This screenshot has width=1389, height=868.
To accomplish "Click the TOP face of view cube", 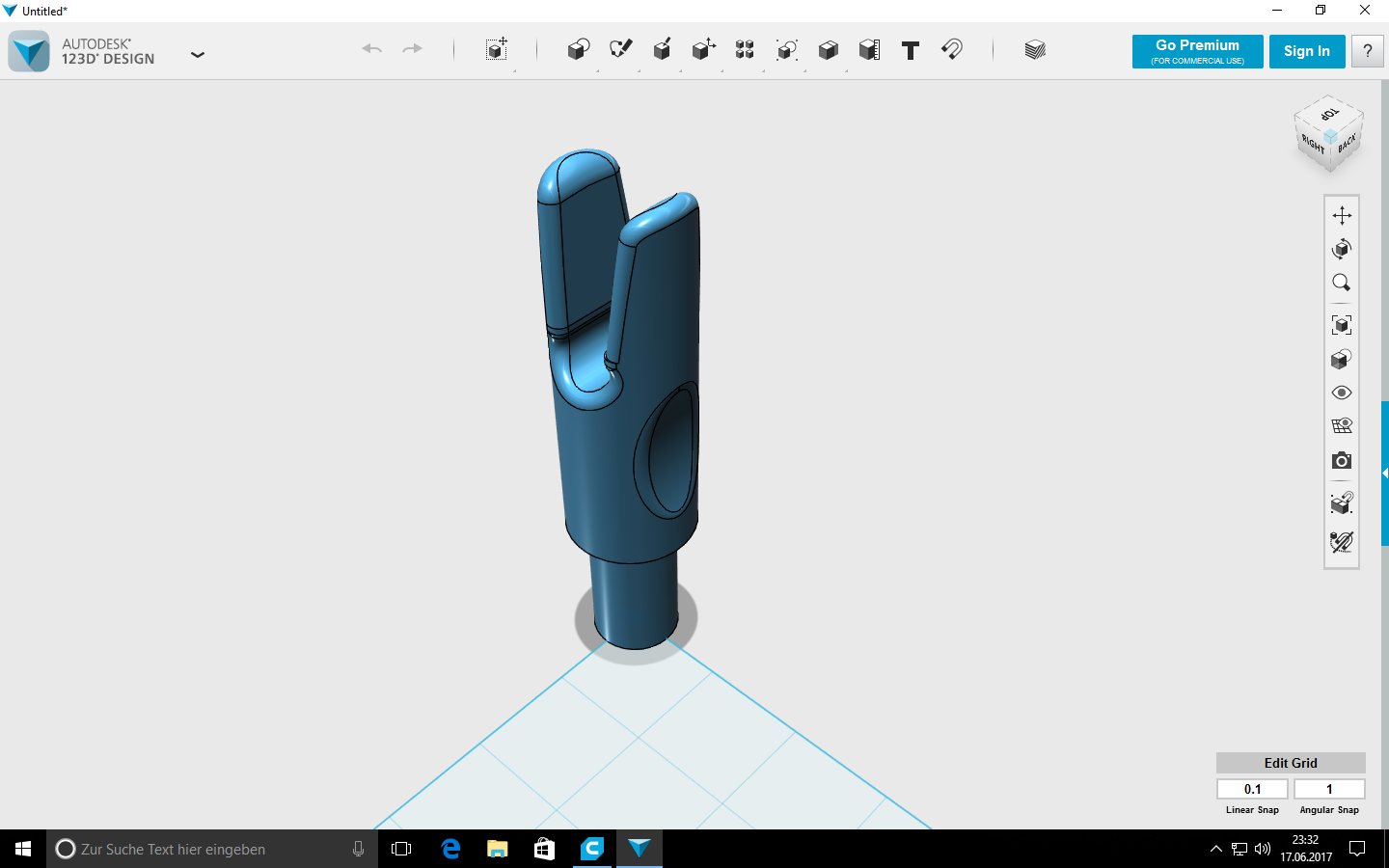I will click(1329, 114).
